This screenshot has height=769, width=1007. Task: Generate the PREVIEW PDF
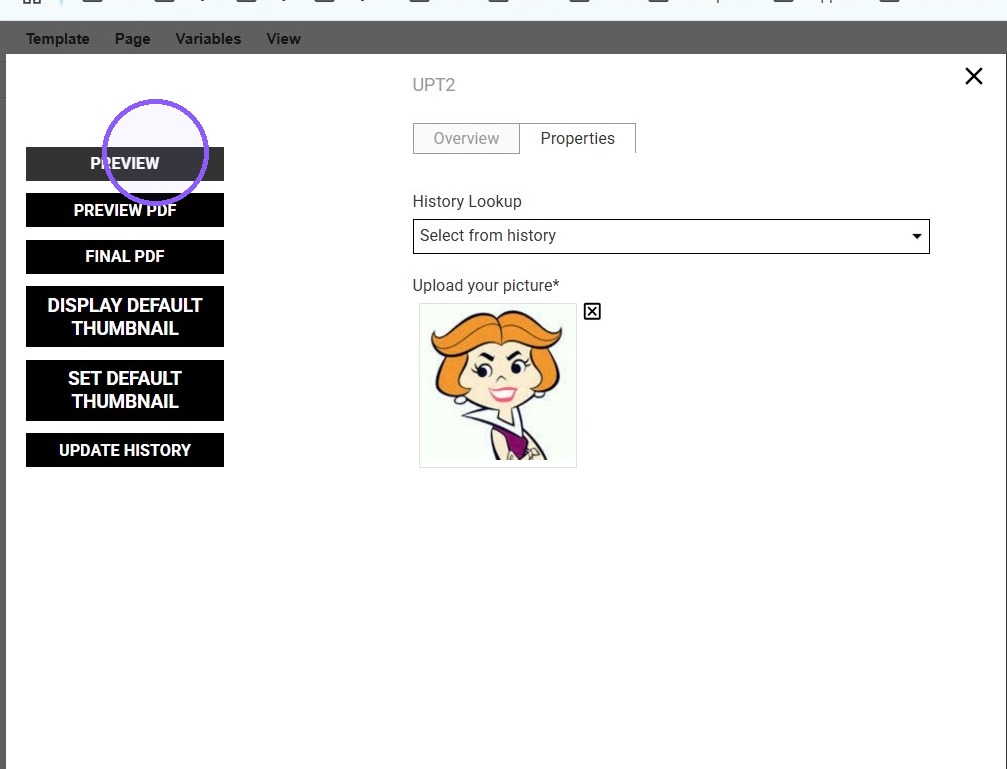point(125,210)
